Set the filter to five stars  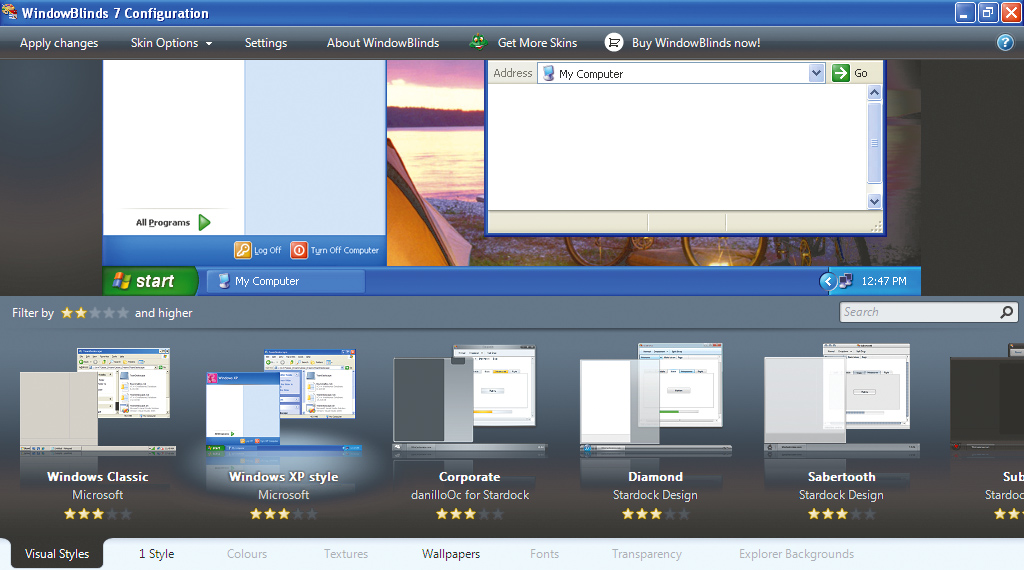[x=123, y=313]
